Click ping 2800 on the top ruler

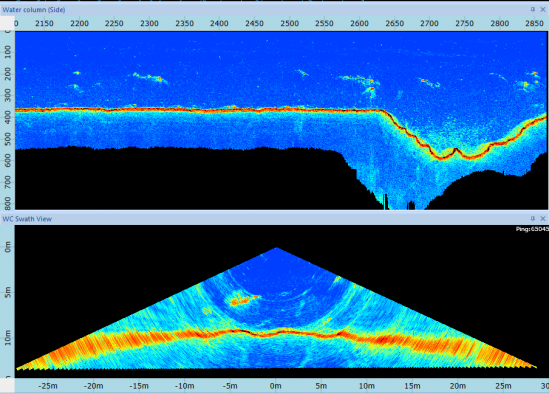tap(500, 23)
